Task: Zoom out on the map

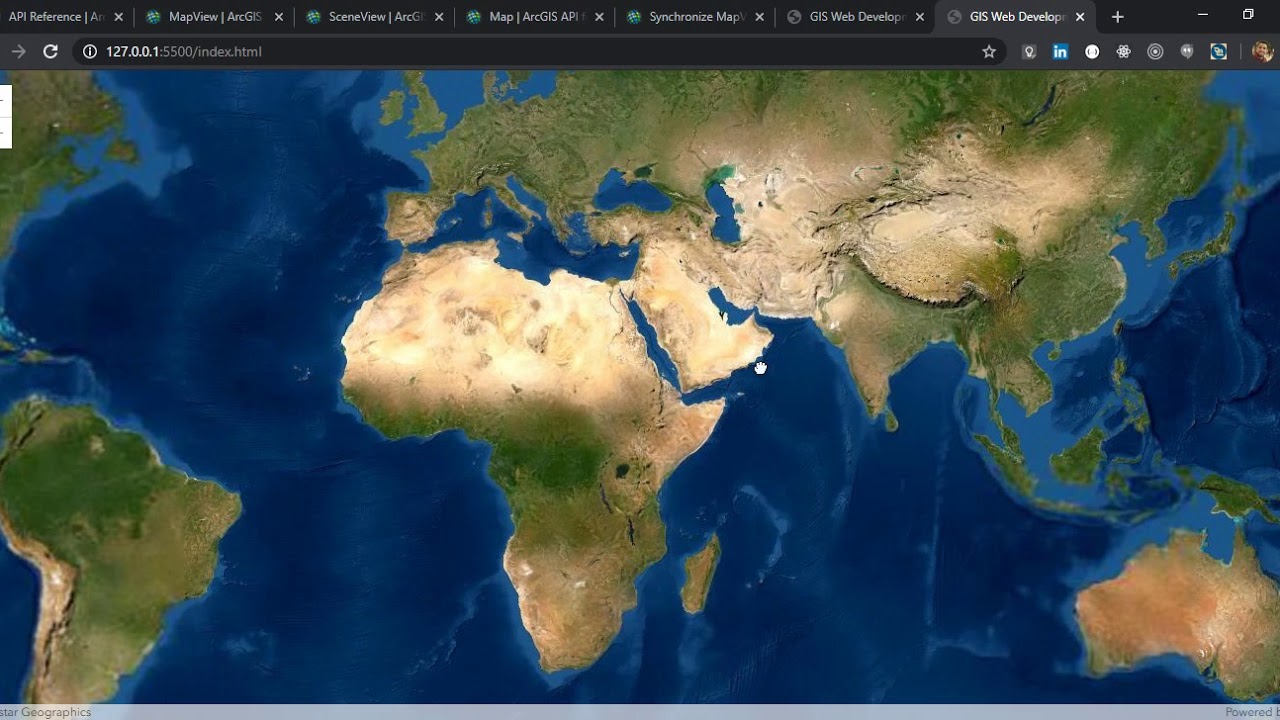Action: (5, 132)
